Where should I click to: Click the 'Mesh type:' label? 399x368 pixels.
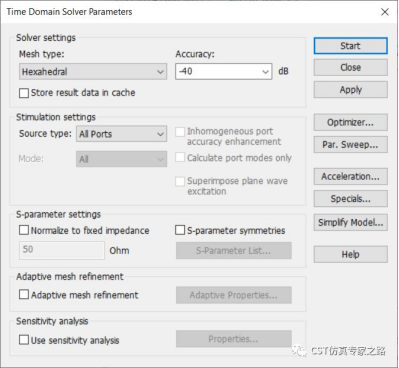(42, 54)
